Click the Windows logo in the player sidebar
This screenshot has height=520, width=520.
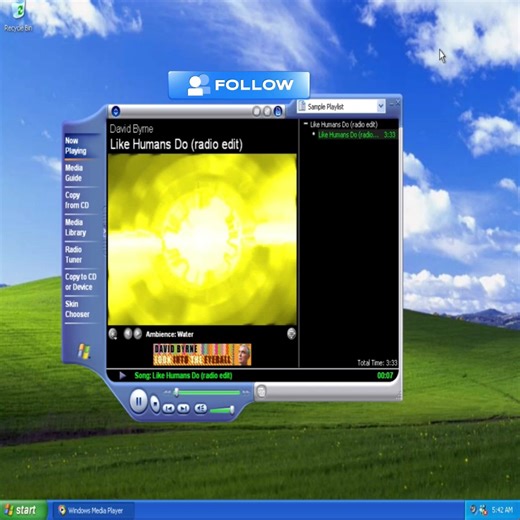coord(84,351)
